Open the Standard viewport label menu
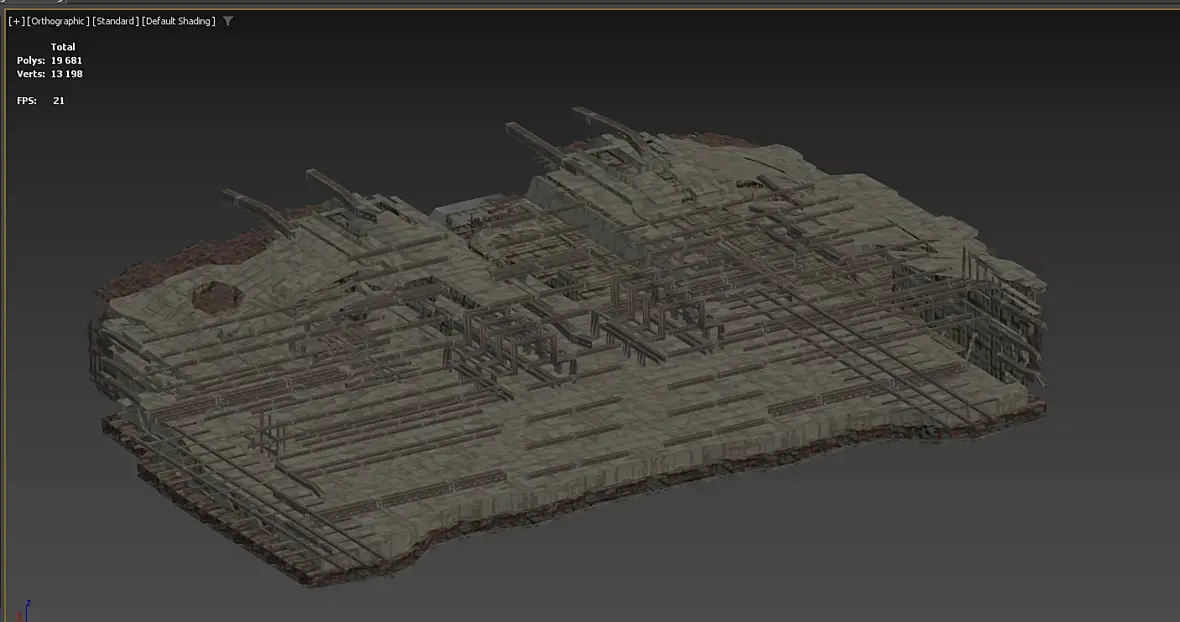 point(115,21)
